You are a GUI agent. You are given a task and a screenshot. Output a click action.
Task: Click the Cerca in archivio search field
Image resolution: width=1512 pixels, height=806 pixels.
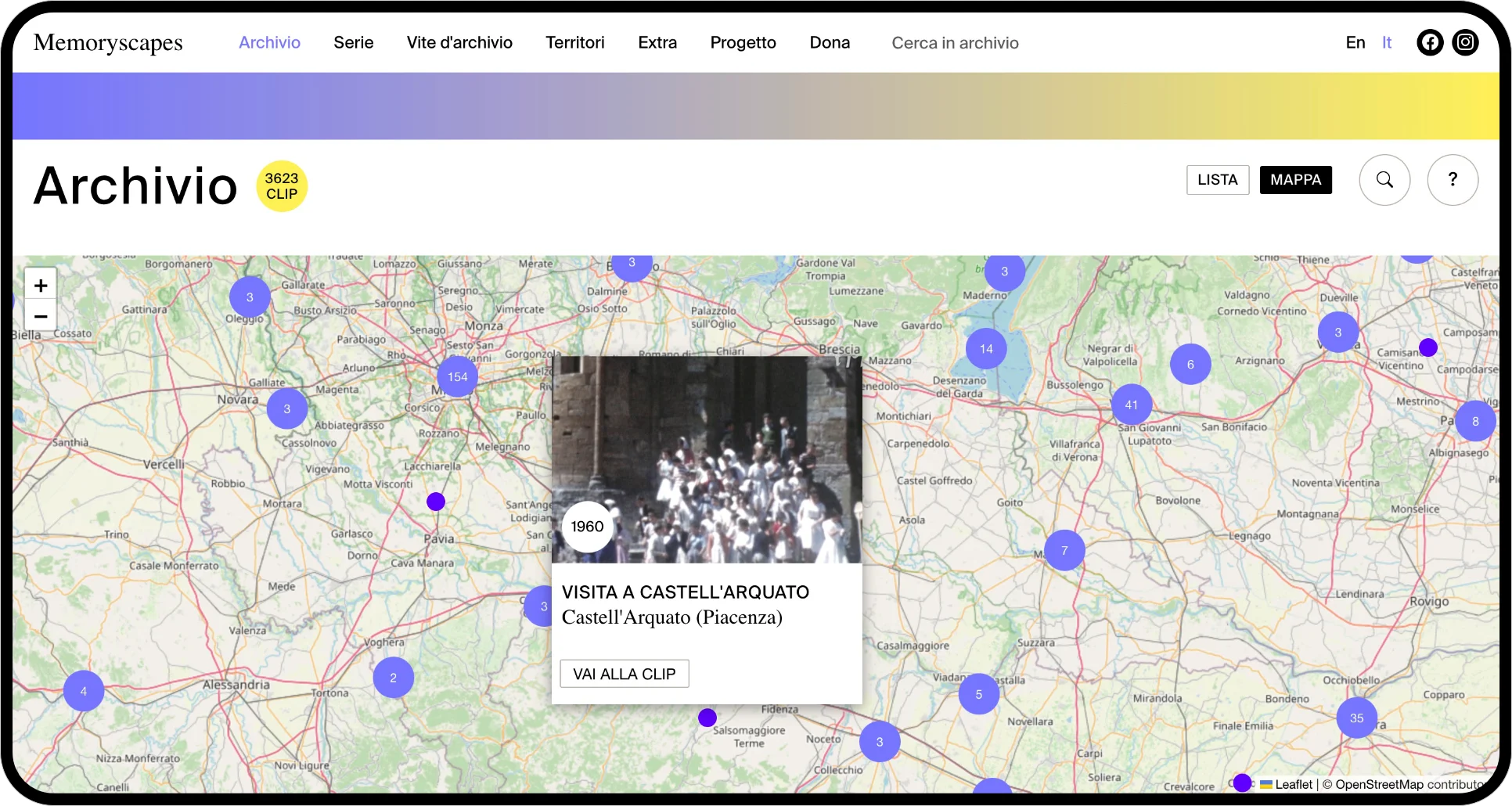[955, 43]
